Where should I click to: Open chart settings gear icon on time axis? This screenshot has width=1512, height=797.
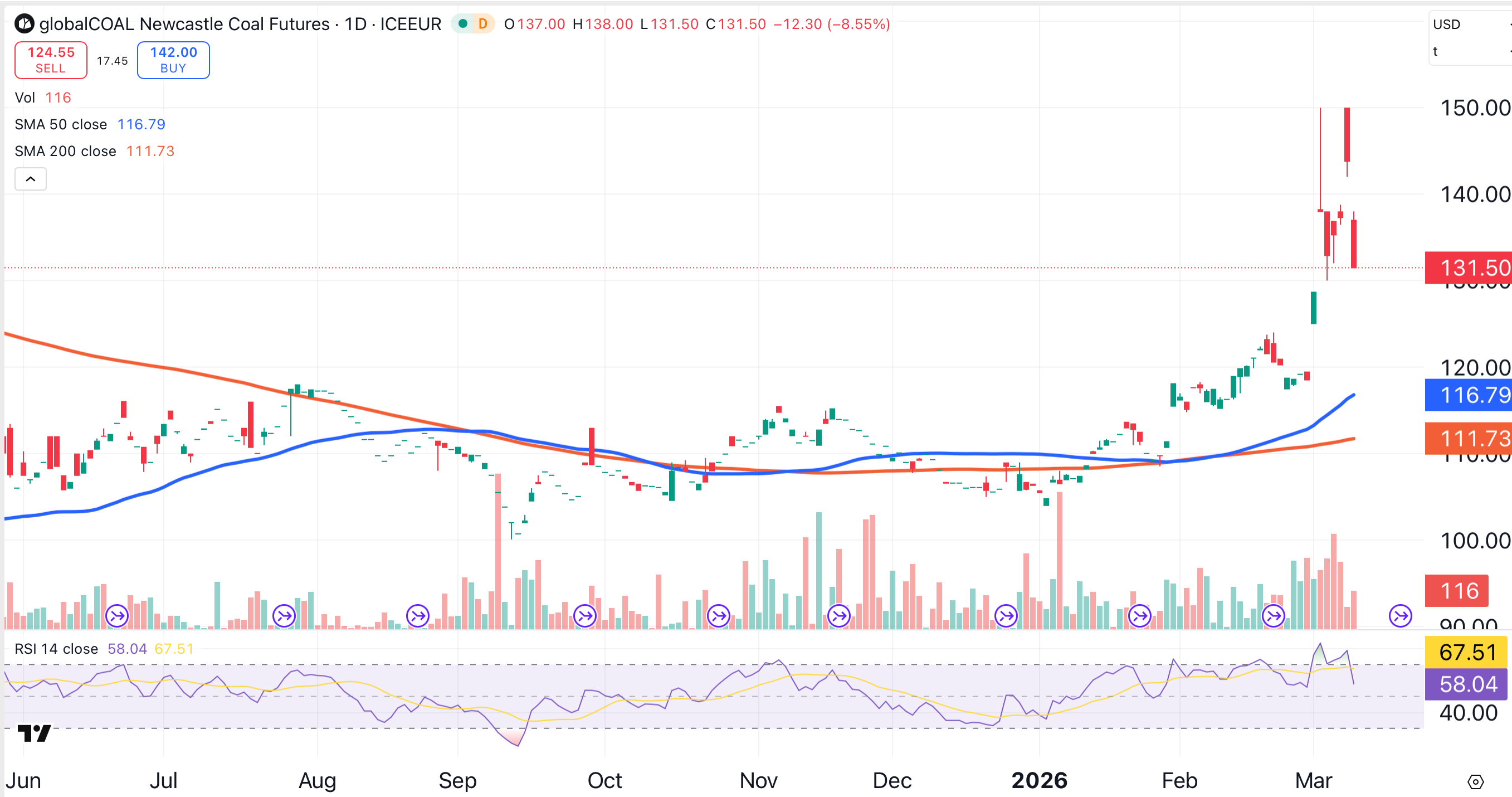click(x=1475, y=782)
